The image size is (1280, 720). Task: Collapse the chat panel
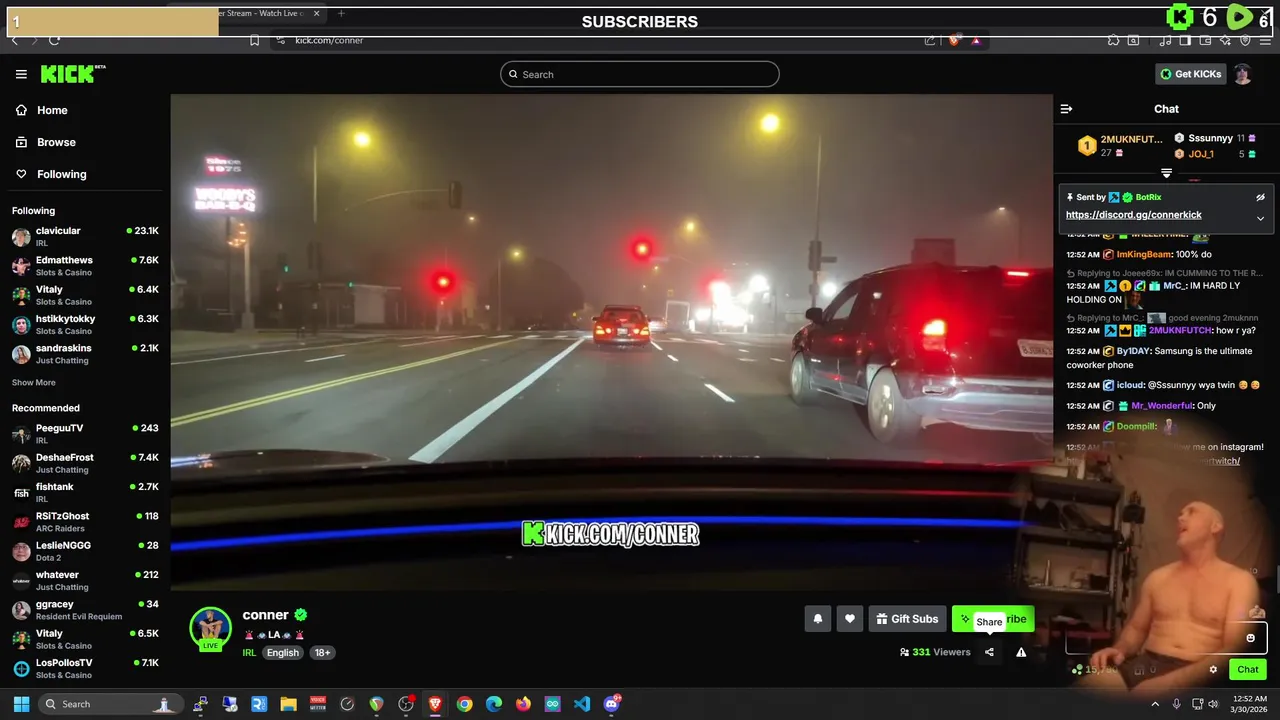[x=1066, y=109]
